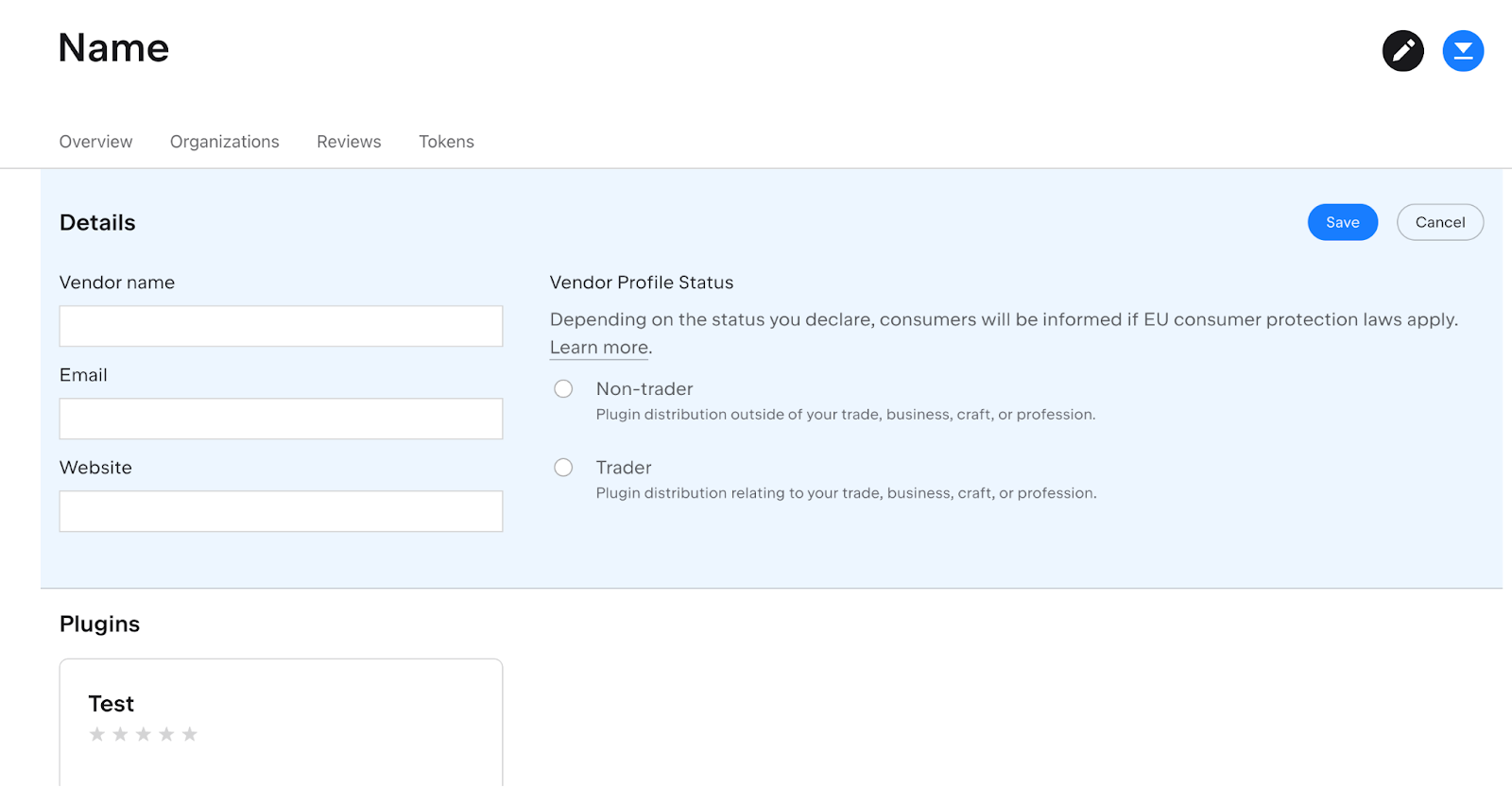Click the Vendor Profile Status heading
This screenshot has width=1512, height=787.
click(x=642, y=282)
